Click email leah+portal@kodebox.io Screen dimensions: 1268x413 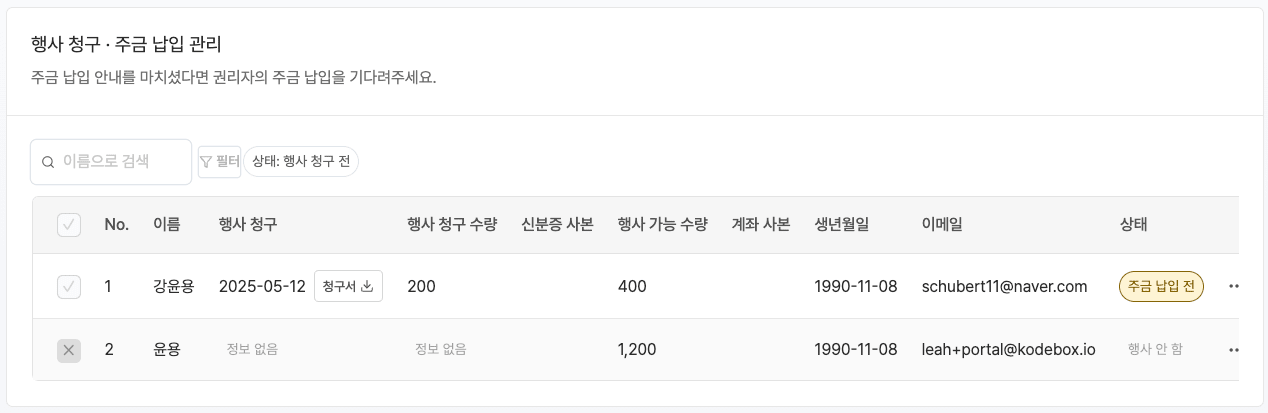1008,350
